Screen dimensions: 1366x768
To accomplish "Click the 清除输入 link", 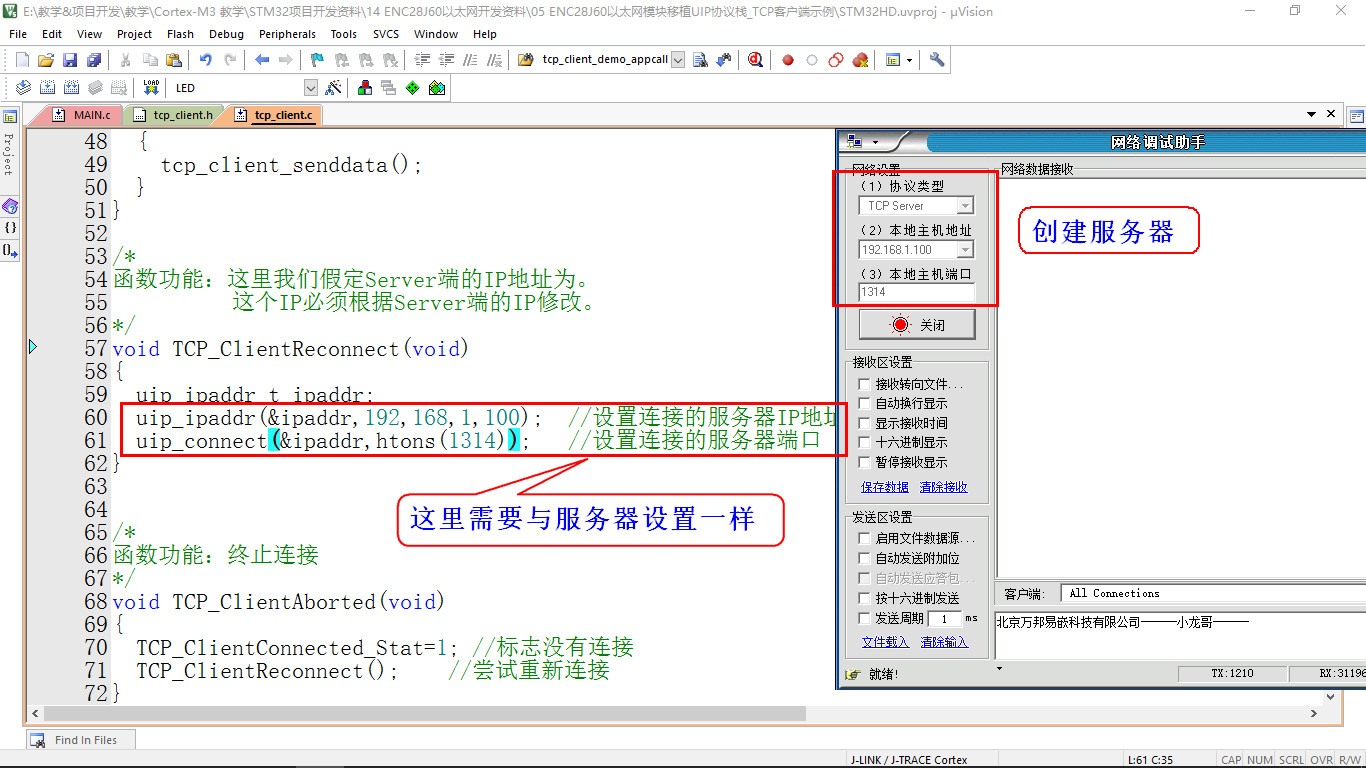I will 945,642.
